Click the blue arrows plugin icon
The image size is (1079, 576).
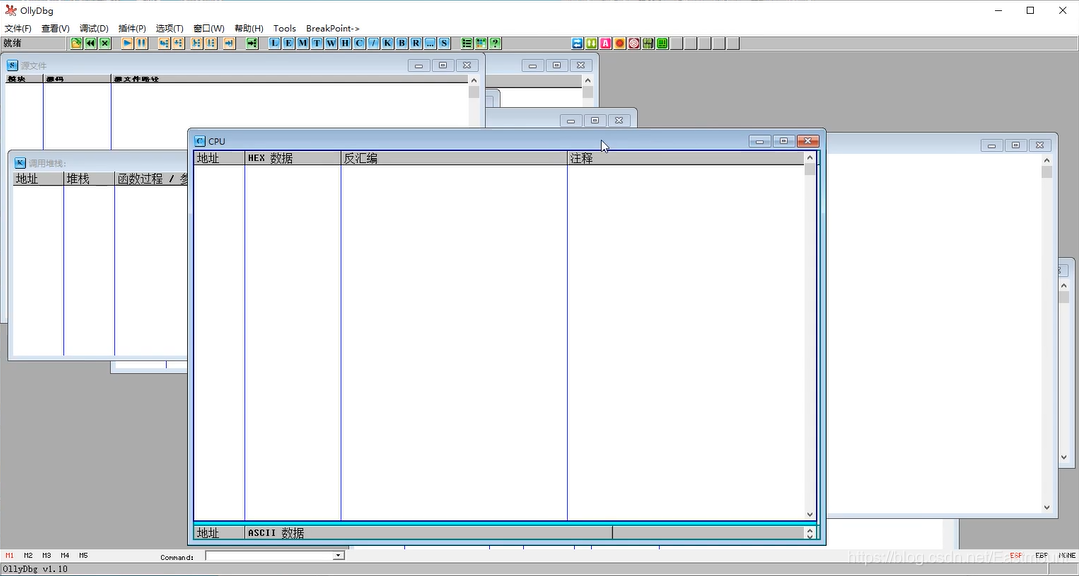click(x=577, y=43)
